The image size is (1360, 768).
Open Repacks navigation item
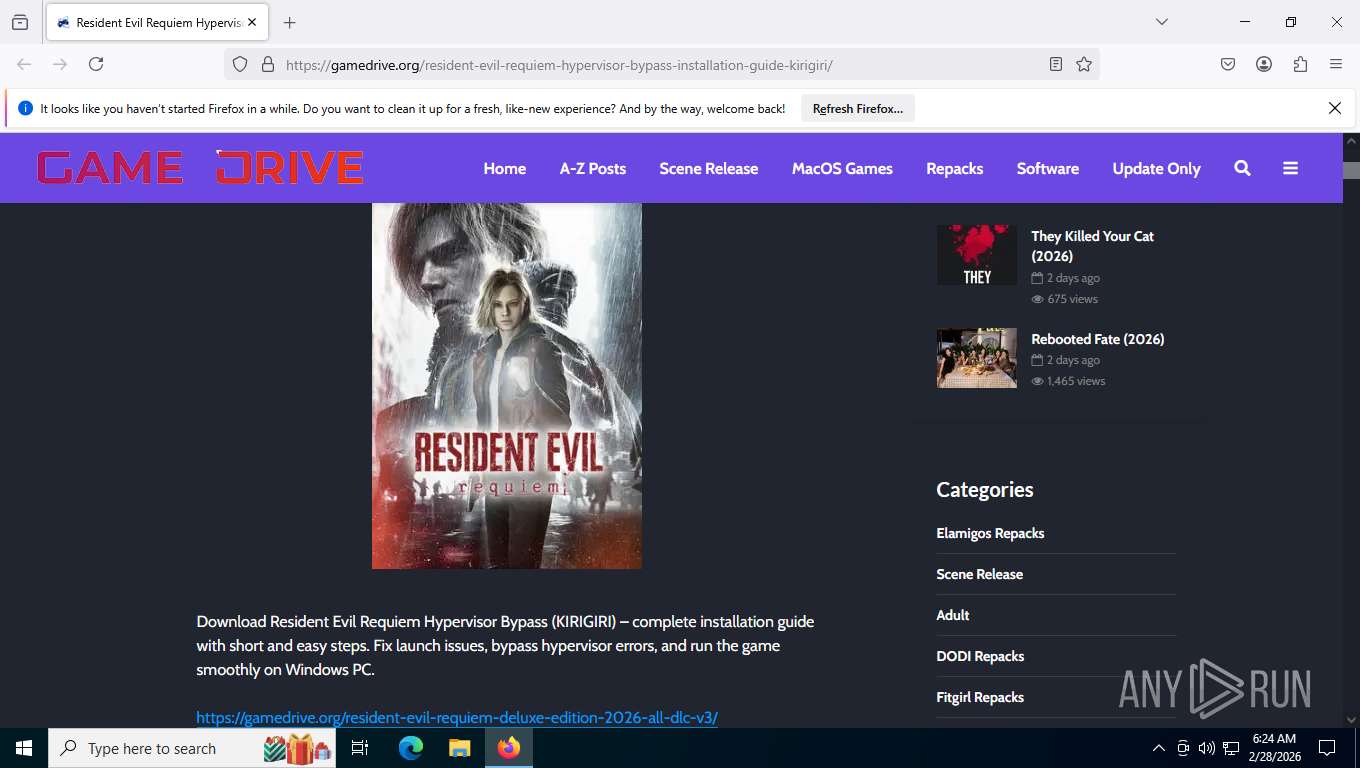pyautogui.click(x=955, y=169)
